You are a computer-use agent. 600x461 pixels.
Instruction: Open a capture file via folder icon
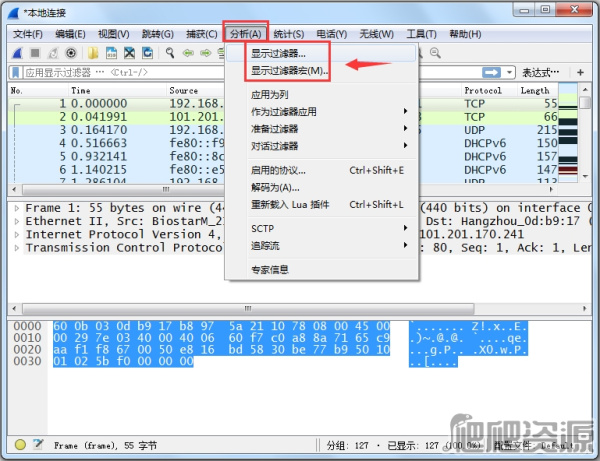[x=93, y=53]
